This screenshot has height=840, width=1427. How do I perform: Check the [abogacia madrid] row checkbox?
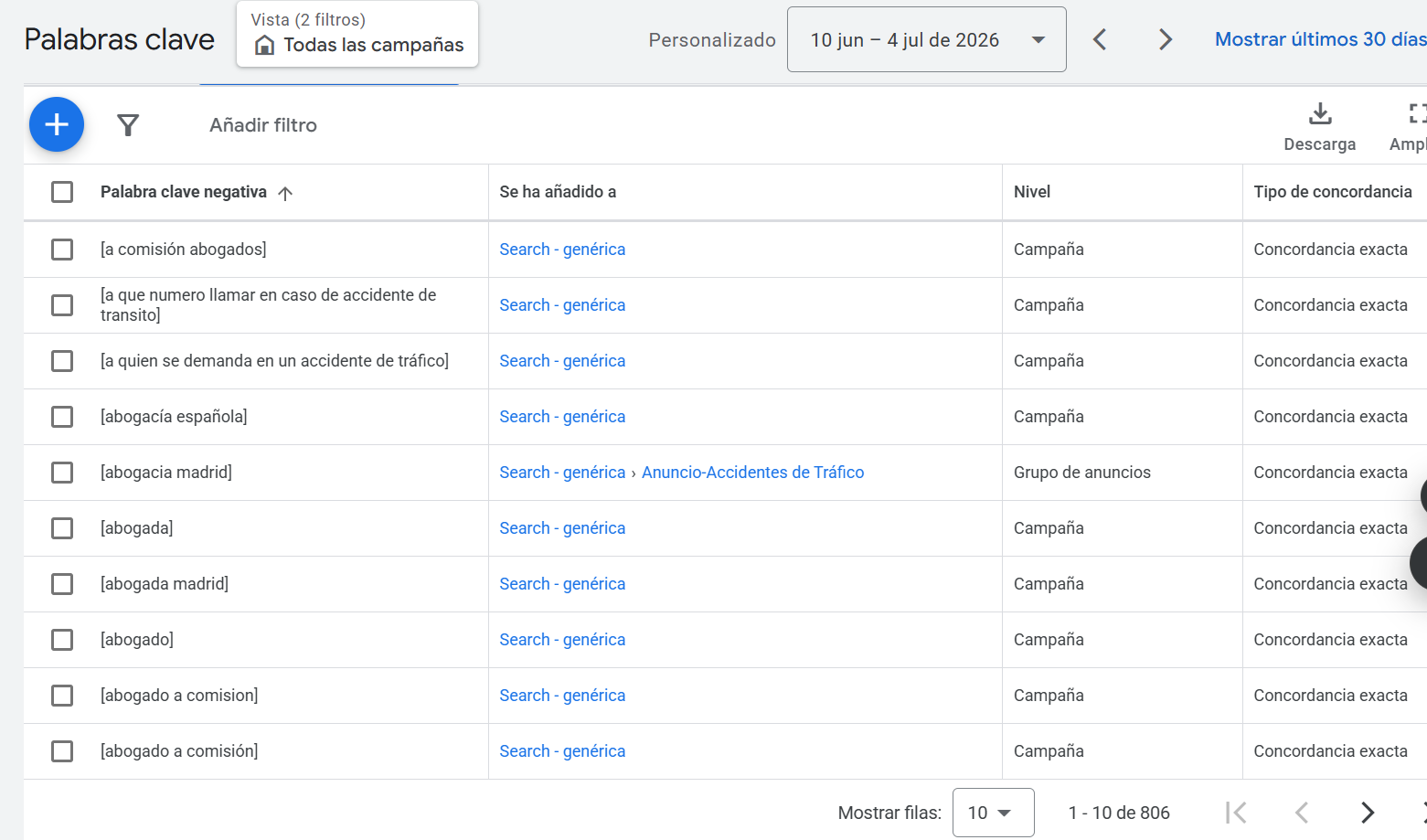coord(62,473)
